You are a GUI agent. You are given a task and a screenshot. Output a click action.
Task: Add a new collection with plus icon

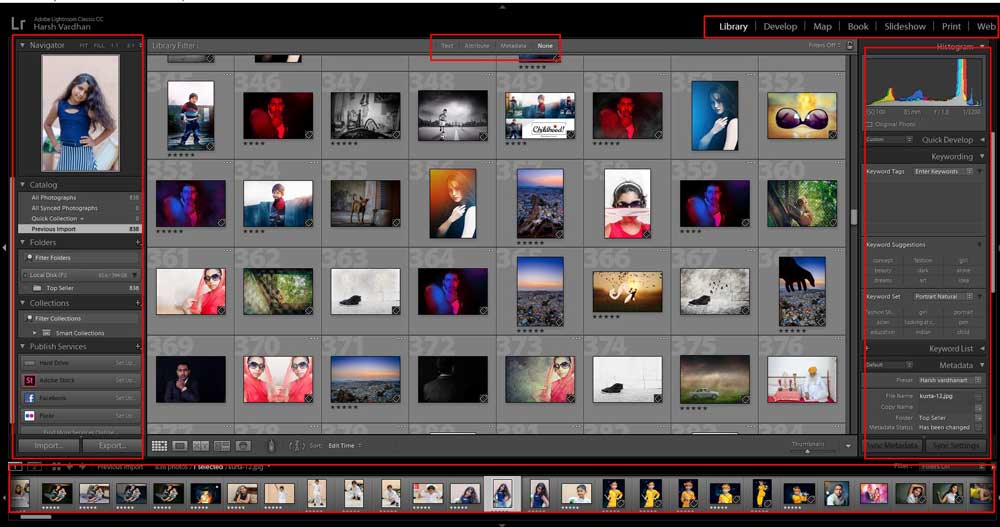click(138, 303)
